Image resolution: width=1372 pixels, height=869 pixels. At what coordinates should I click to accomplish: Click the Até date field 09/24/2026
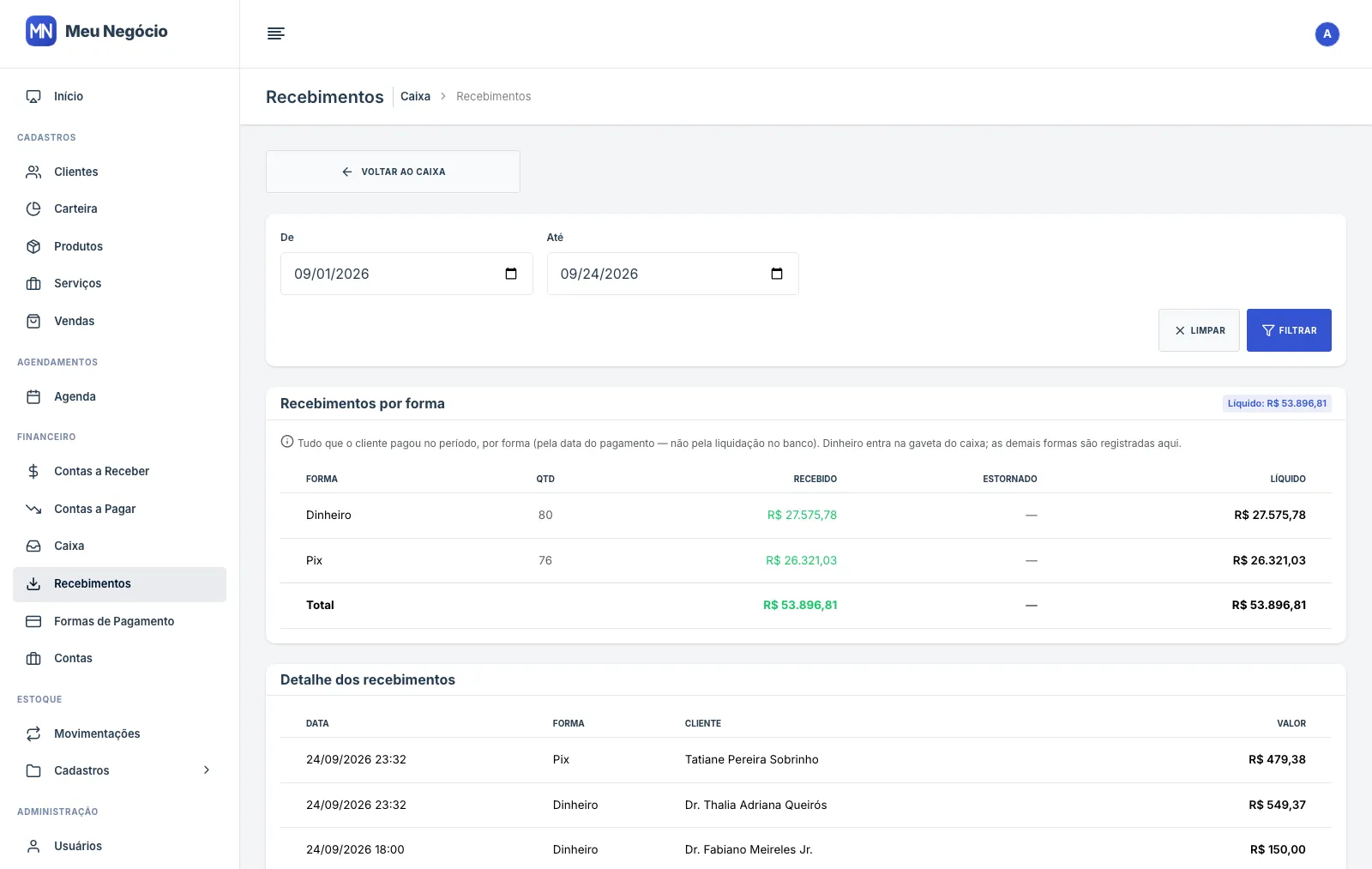point(672,274)
